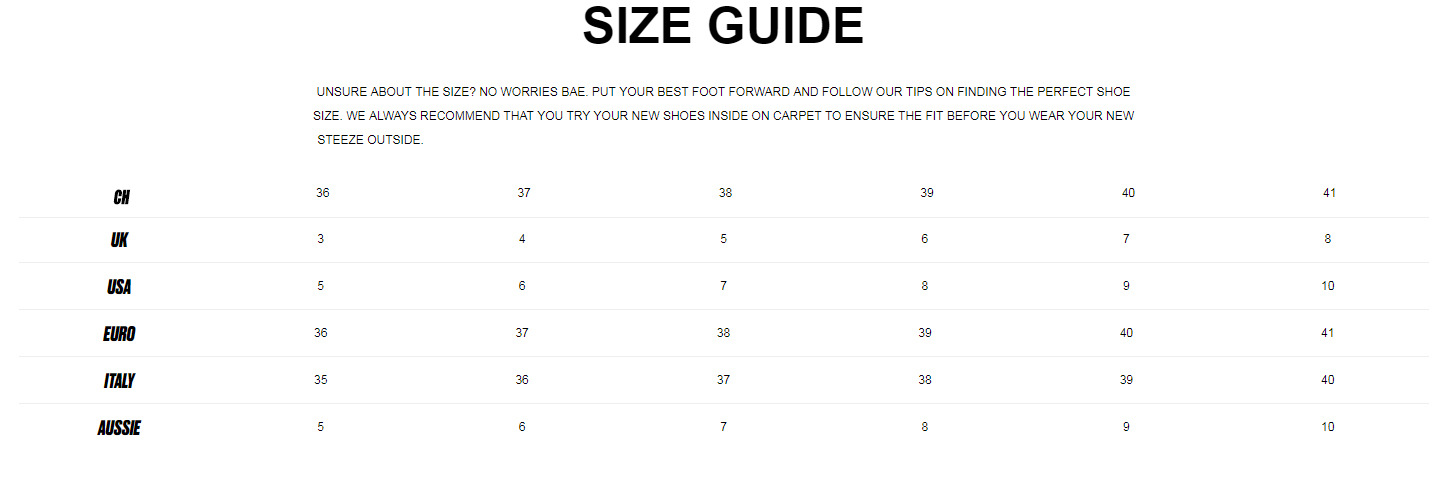Image resolution: width=1440 pixels, height=480 pixels.
Task: Click size 35 in the ITALY row
Action: 321,380
